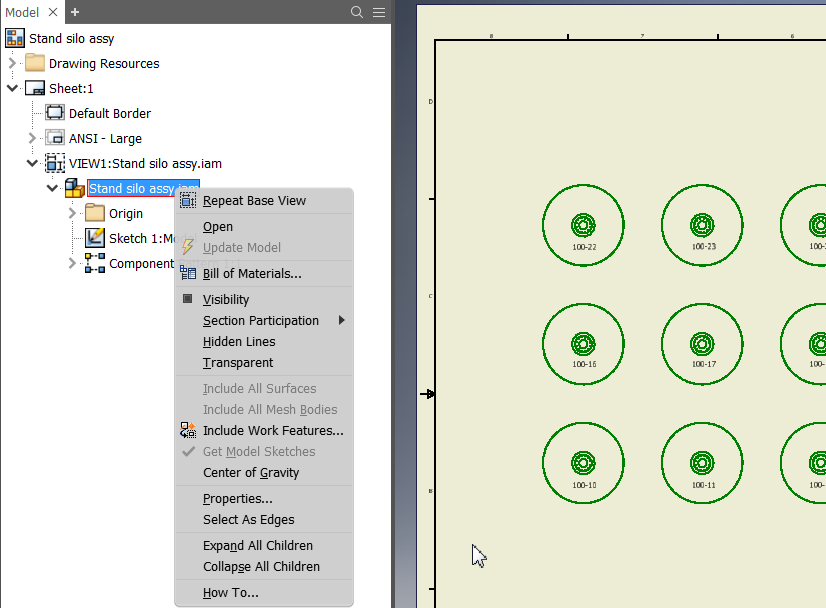Toggle Visibility in the context menu
This screenshot has height=608, width=826.
(x=225, y=299)
